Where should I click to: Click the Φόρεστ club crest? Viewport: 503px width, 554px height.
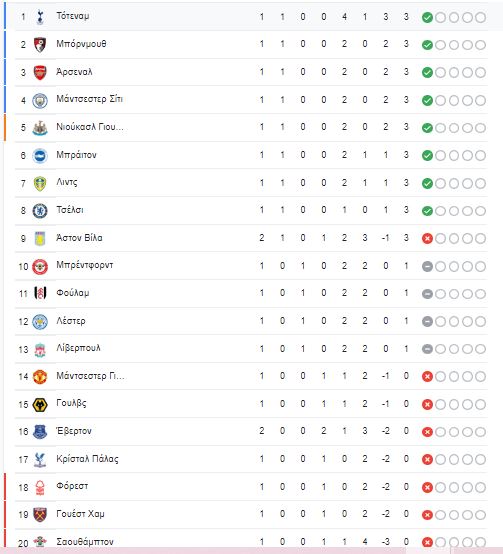tap(40, 487)
